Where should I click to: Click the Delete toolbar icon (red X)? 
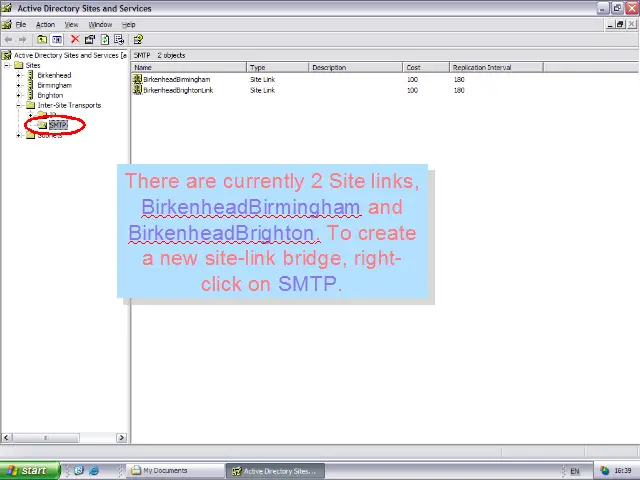tap(75, 40)
